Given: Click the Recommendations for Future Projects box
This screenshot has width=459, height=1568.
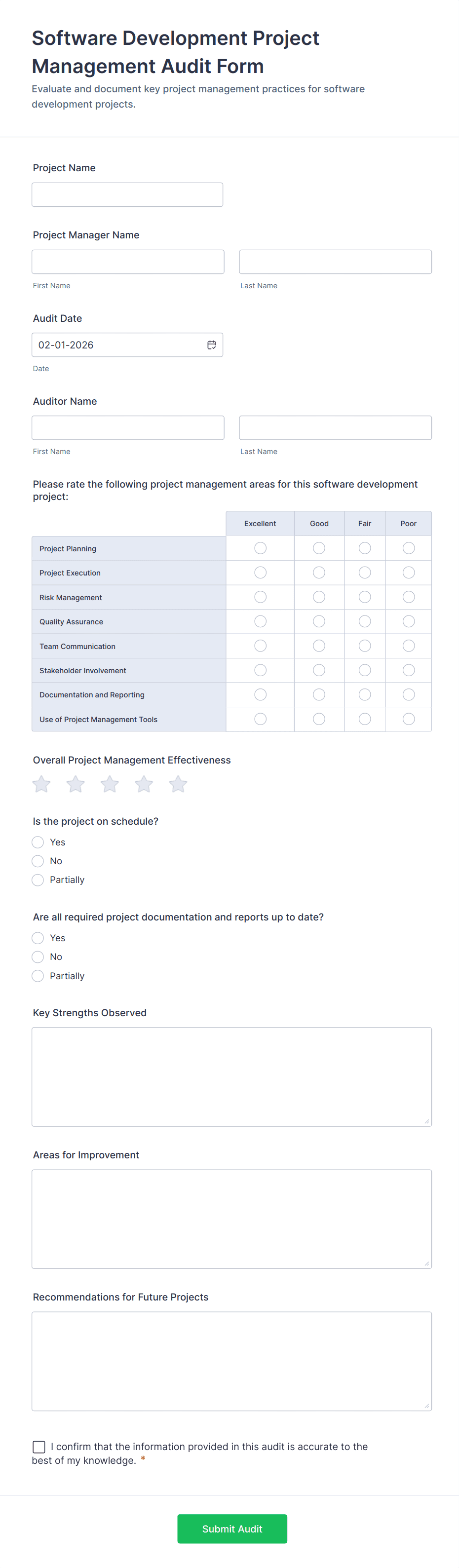Looking at the screenshot, I should click(231, 1361).
